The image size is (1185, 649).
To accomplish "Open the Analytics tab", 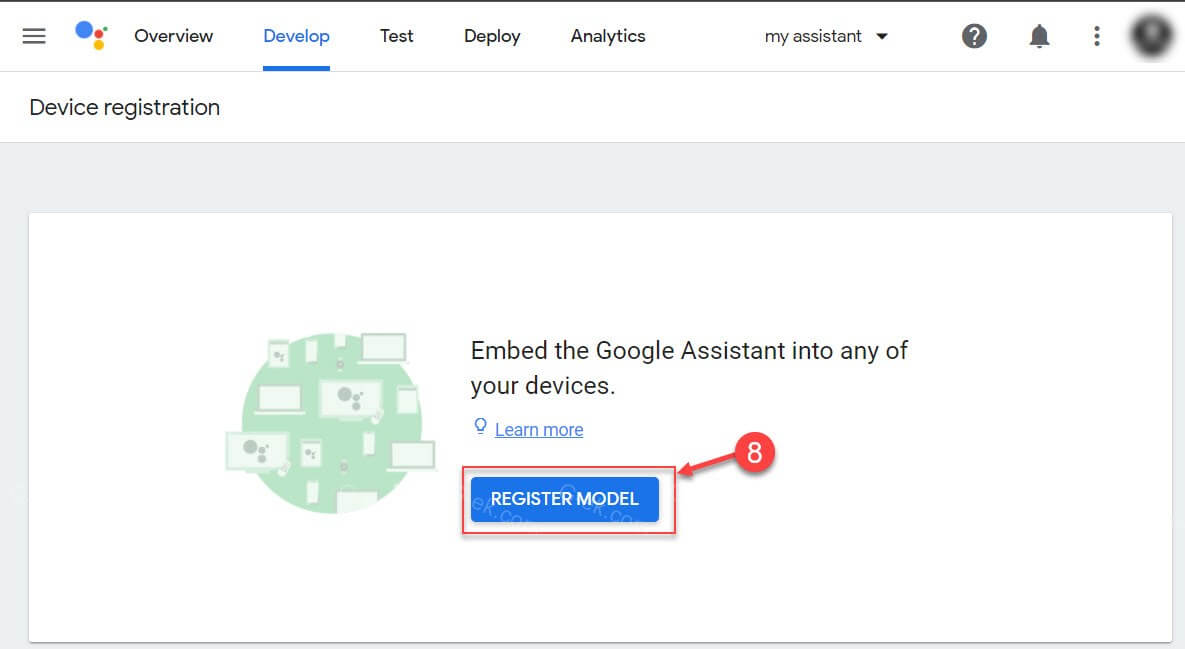I will pos(607,36).
